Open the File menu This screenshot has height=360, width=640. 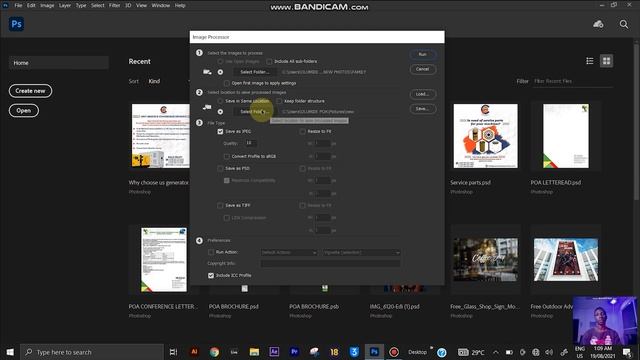pos(18,5)
